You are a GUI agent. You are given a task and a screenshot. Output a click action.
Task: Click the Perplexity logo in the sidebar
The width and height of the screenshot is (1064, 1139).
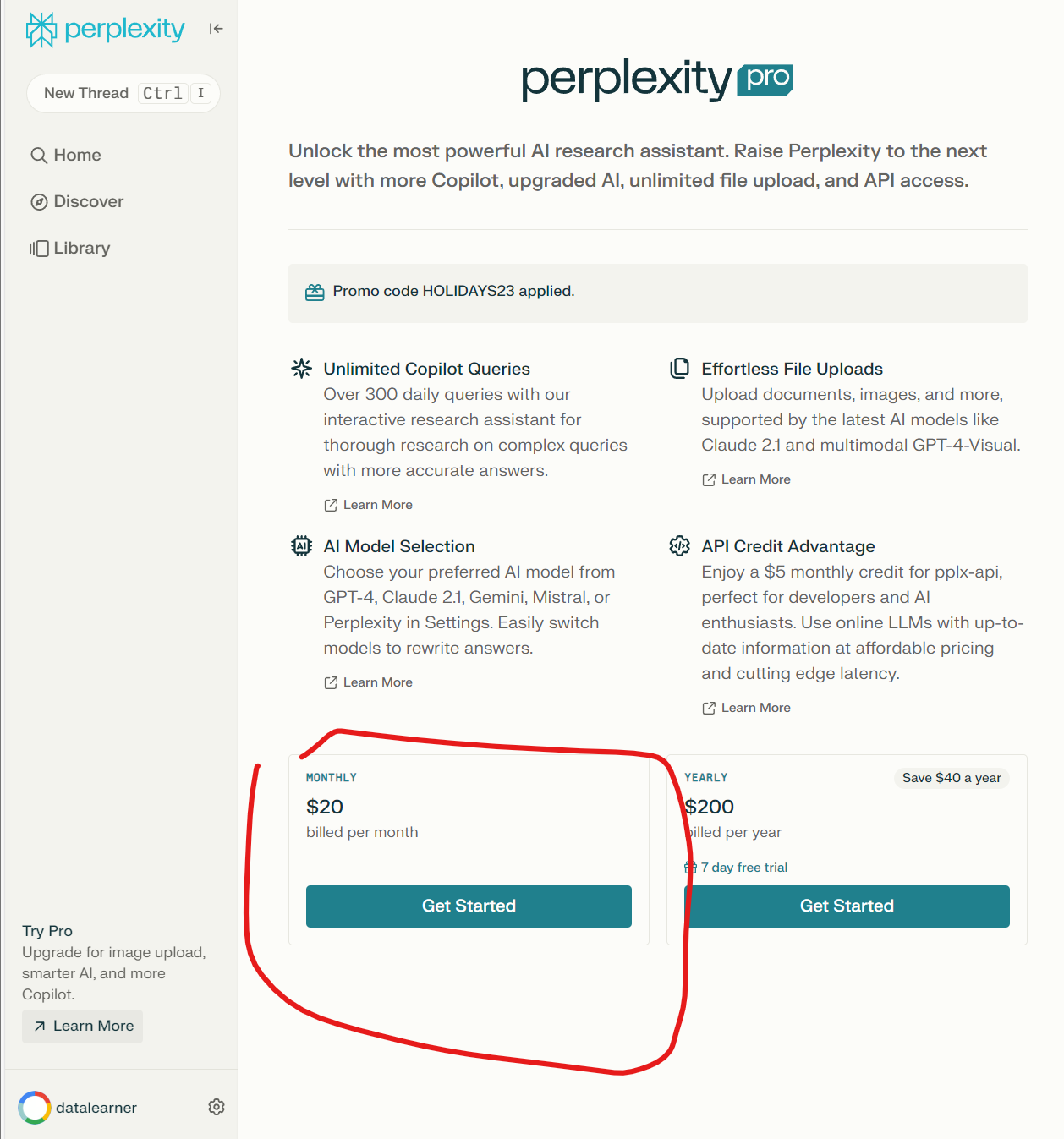point(105,30)
